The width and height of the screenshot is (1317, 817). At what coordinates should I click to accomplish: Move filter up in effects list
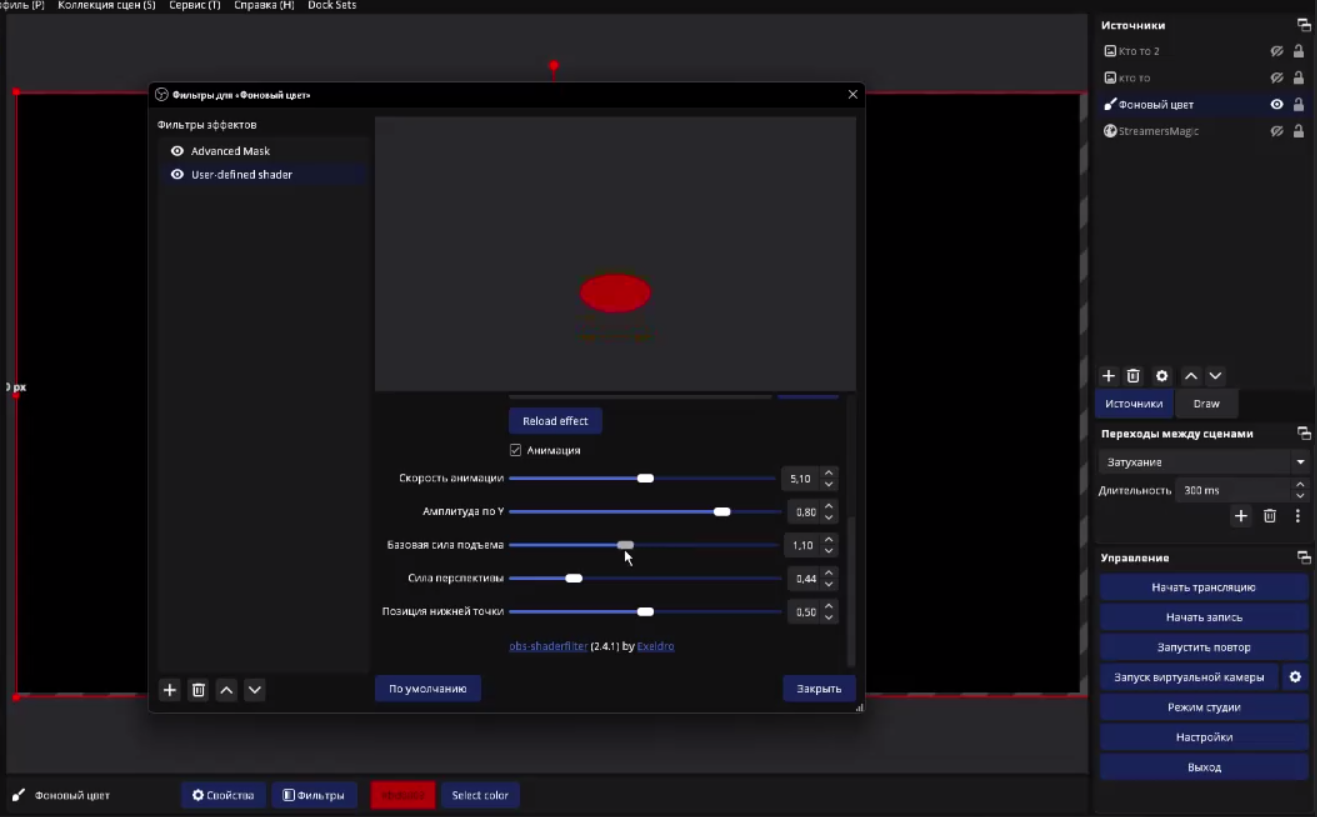pos(227,690)
